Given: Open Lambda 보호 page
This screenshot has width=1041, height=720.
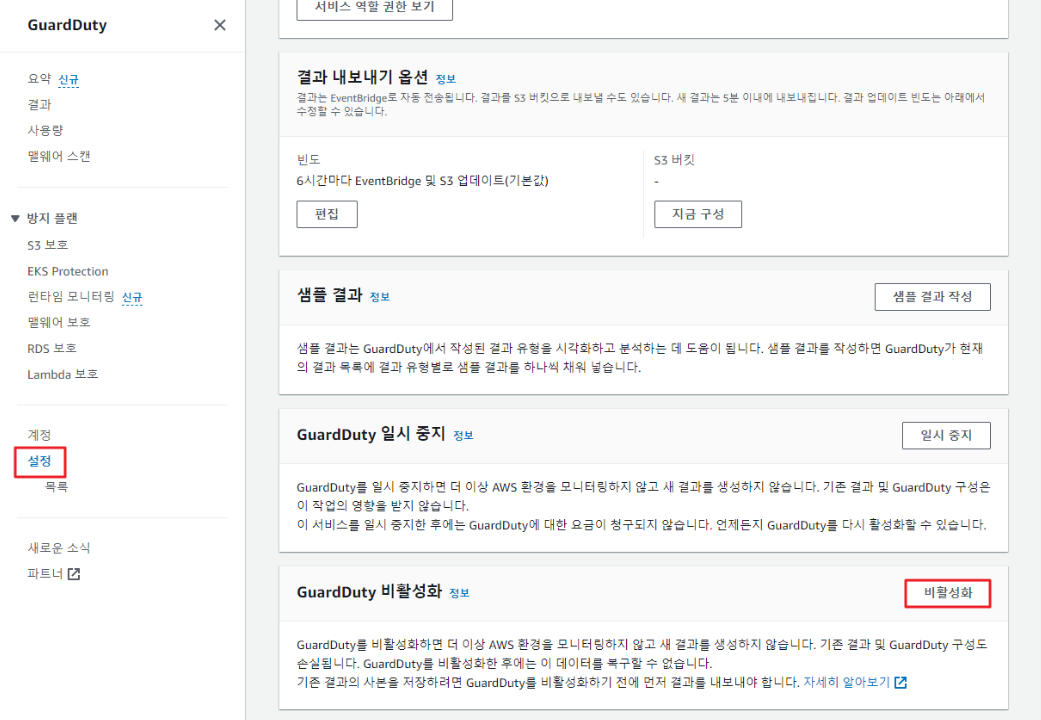Looking at the screenshot, I should [62, 374].
